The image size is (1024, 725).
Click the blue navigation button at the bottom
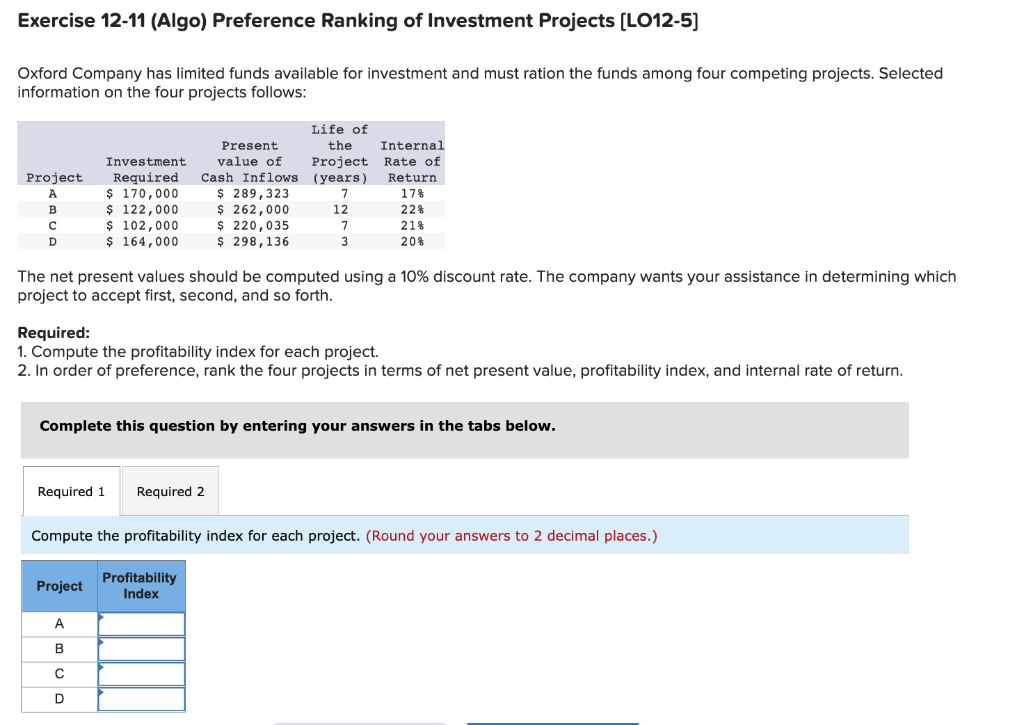tap(551, 722)
